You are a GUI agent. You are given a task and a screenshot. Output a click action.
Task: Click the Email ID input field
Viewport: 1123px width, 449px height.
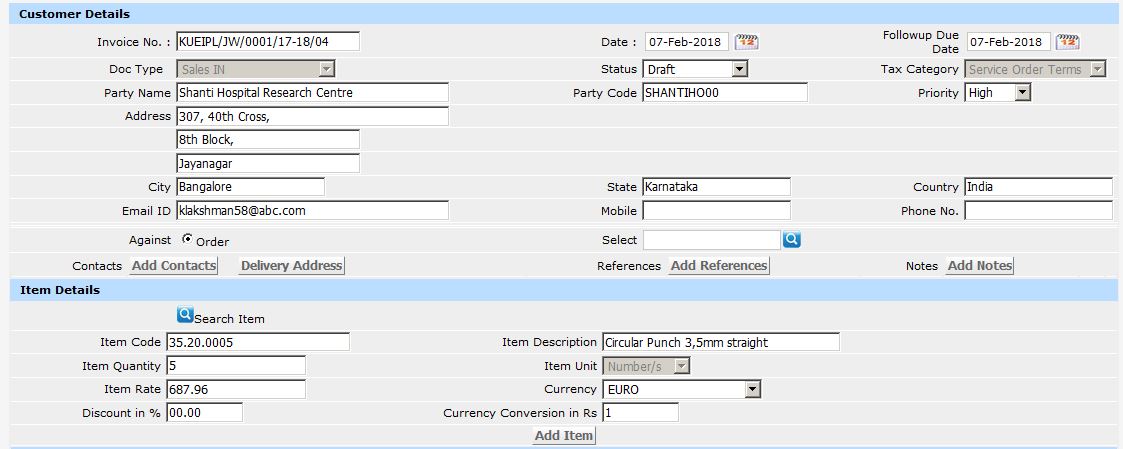click(311, 211)
